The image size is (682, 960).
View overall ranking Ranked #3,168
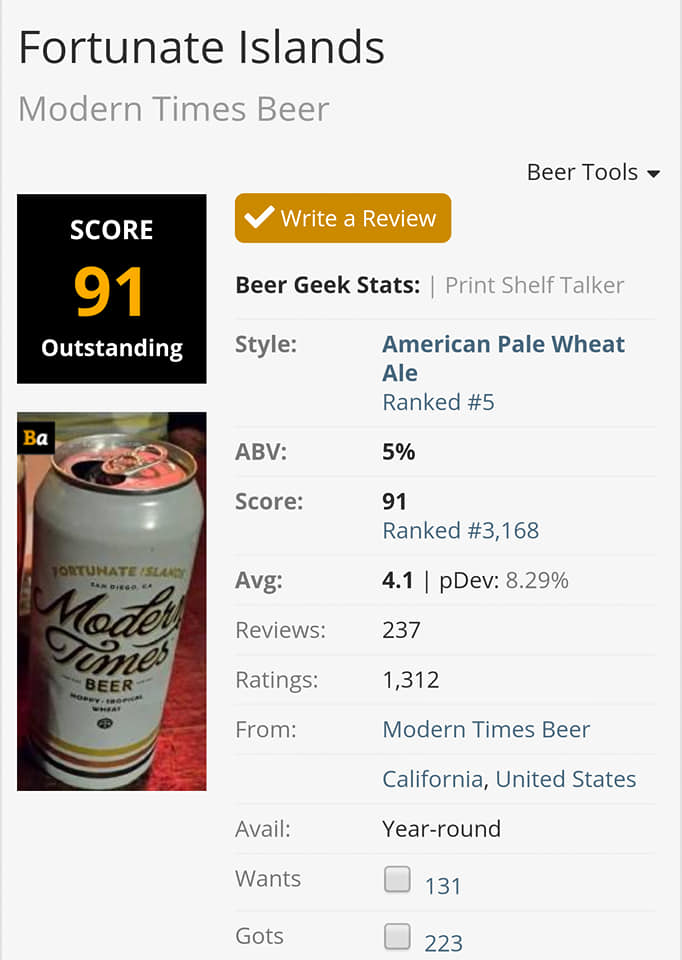[x=460, y=530]
